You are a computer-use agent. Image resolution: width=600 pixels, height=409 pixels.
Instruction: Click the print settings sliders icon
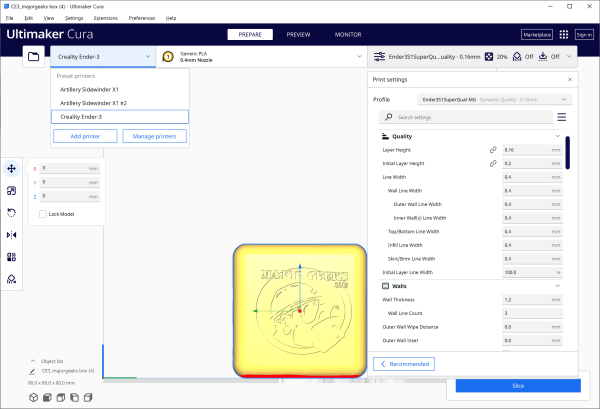(x=379, y=57)
